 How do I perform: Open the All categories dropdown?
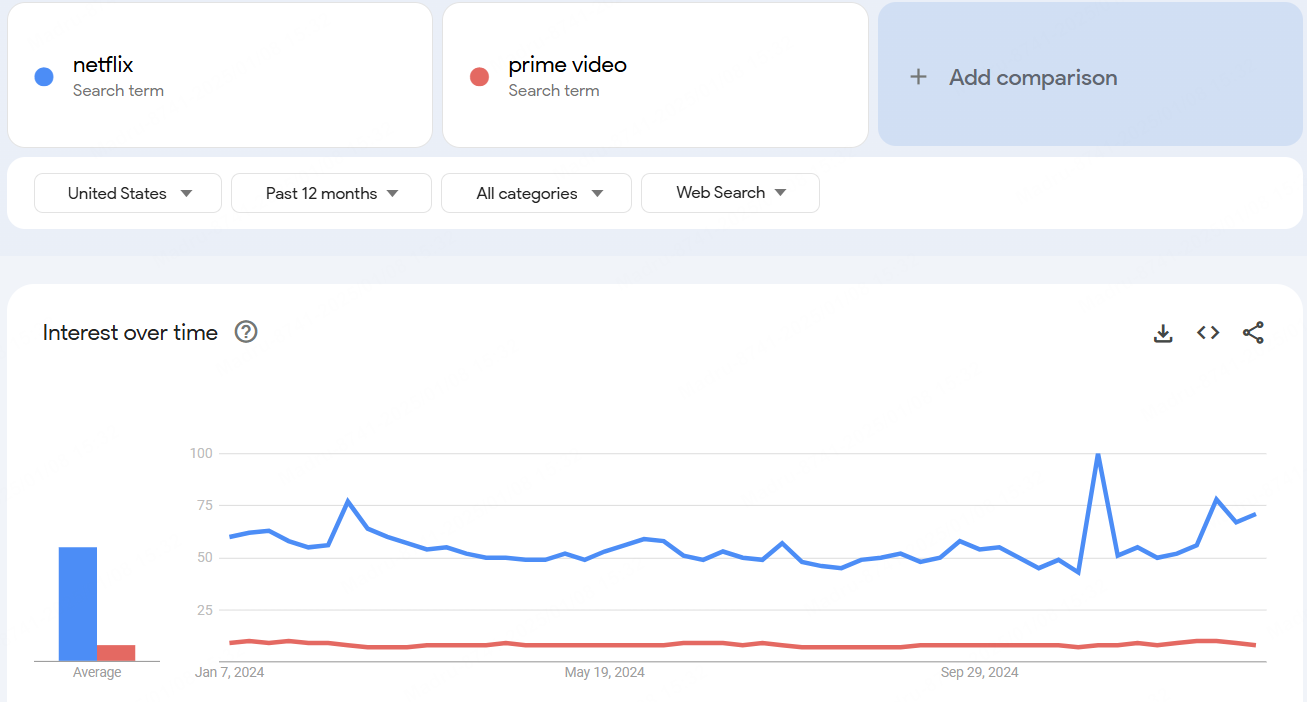point(536,193)
